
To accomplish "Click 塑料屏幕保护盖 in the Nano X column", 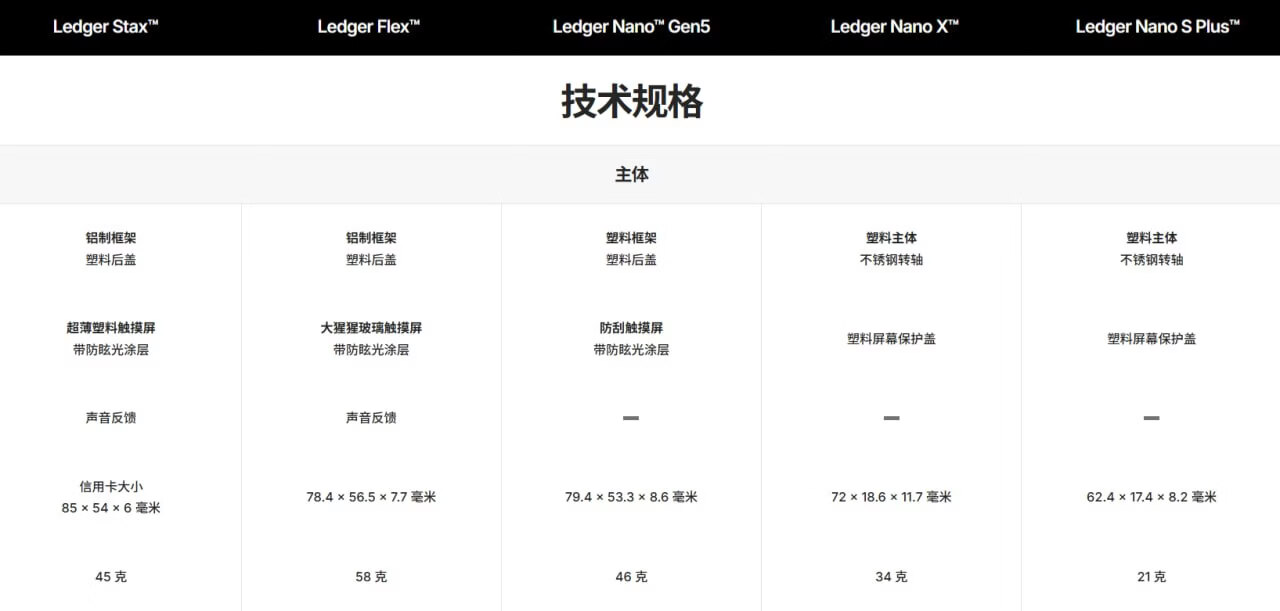I will coord(891,339).
